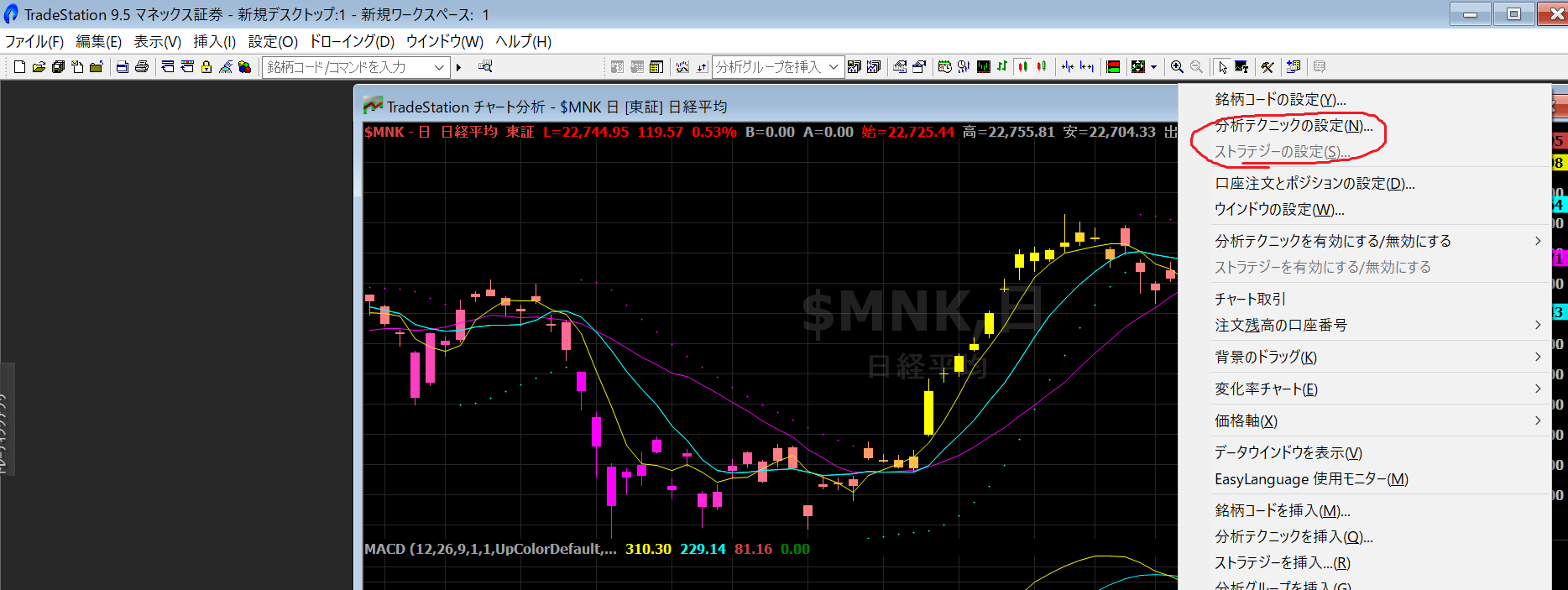Click the increase bar spacing icon
Image resolution: width=1568 pixels, height=590 pixels.
pos(1087,67)
